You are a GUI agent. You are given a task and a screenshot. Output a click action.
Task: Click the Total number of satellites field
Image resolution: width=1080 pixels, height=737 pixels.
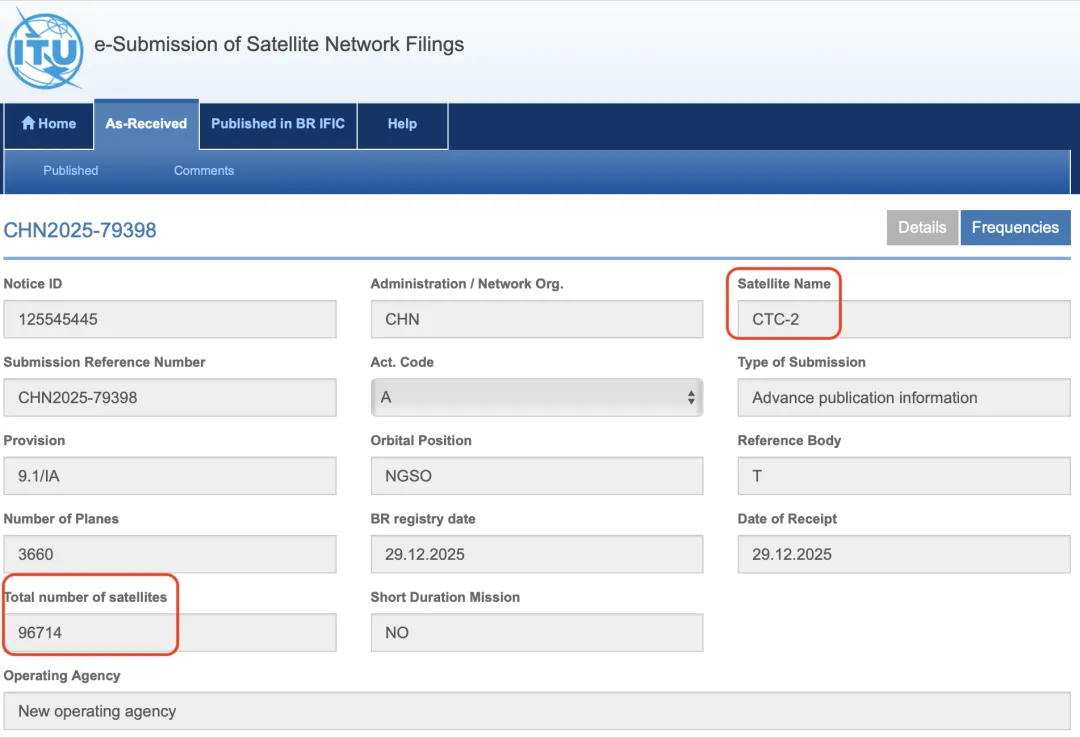170,632
